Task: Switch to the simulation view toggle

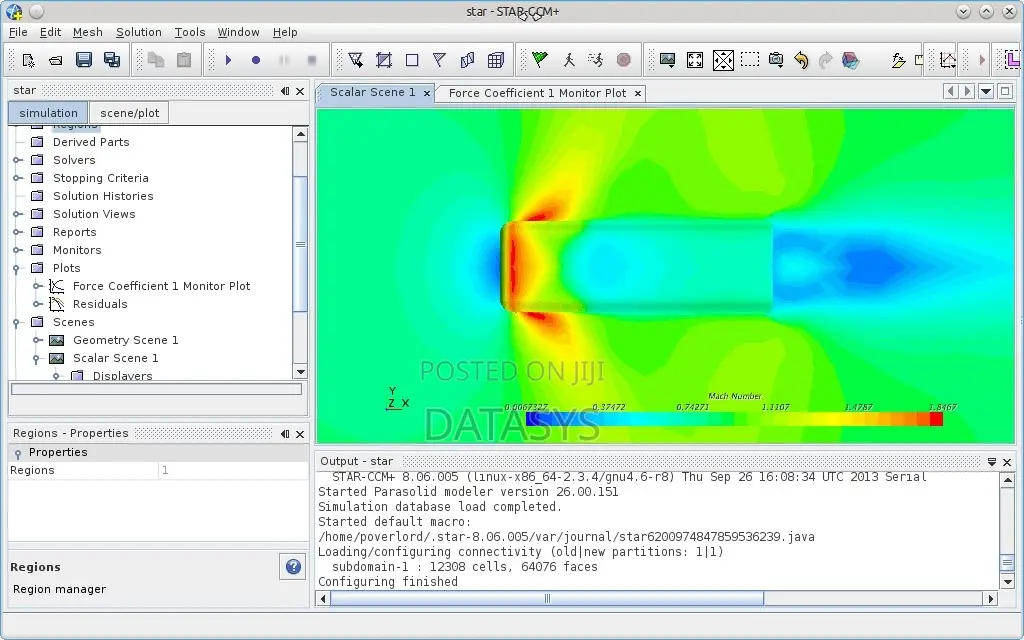Action: 48,113
